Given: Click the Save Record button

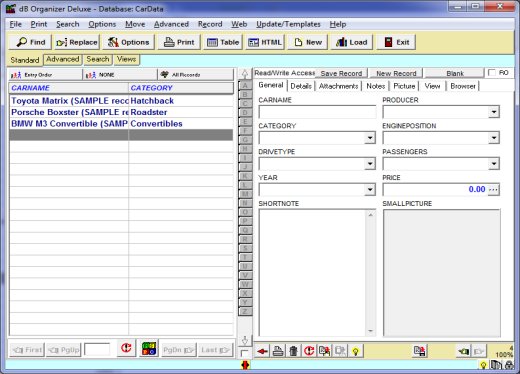Looking at the screenshot, I should [x=341, y=73].
